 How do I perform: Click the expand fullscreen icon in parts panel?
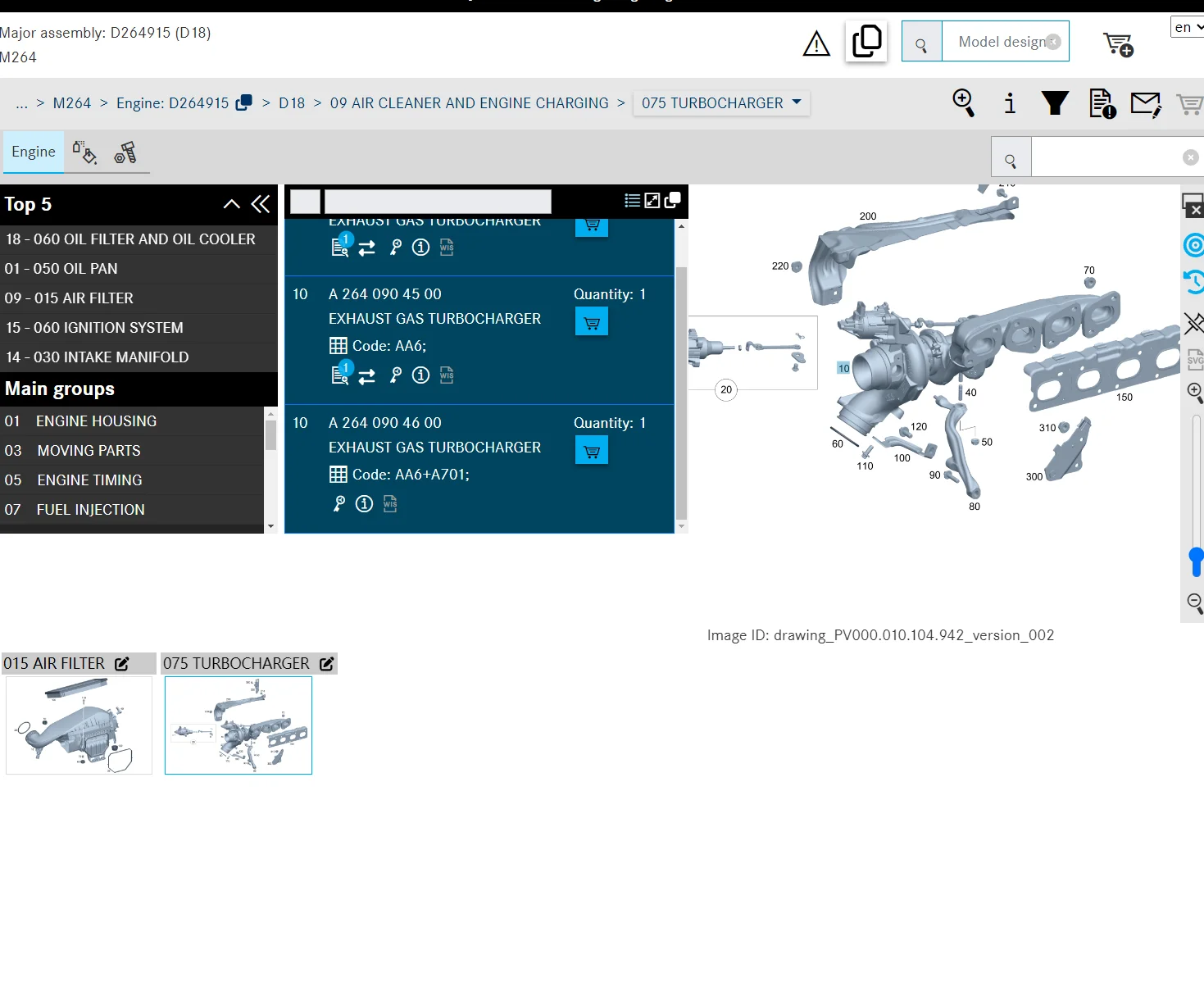(652, 201)
